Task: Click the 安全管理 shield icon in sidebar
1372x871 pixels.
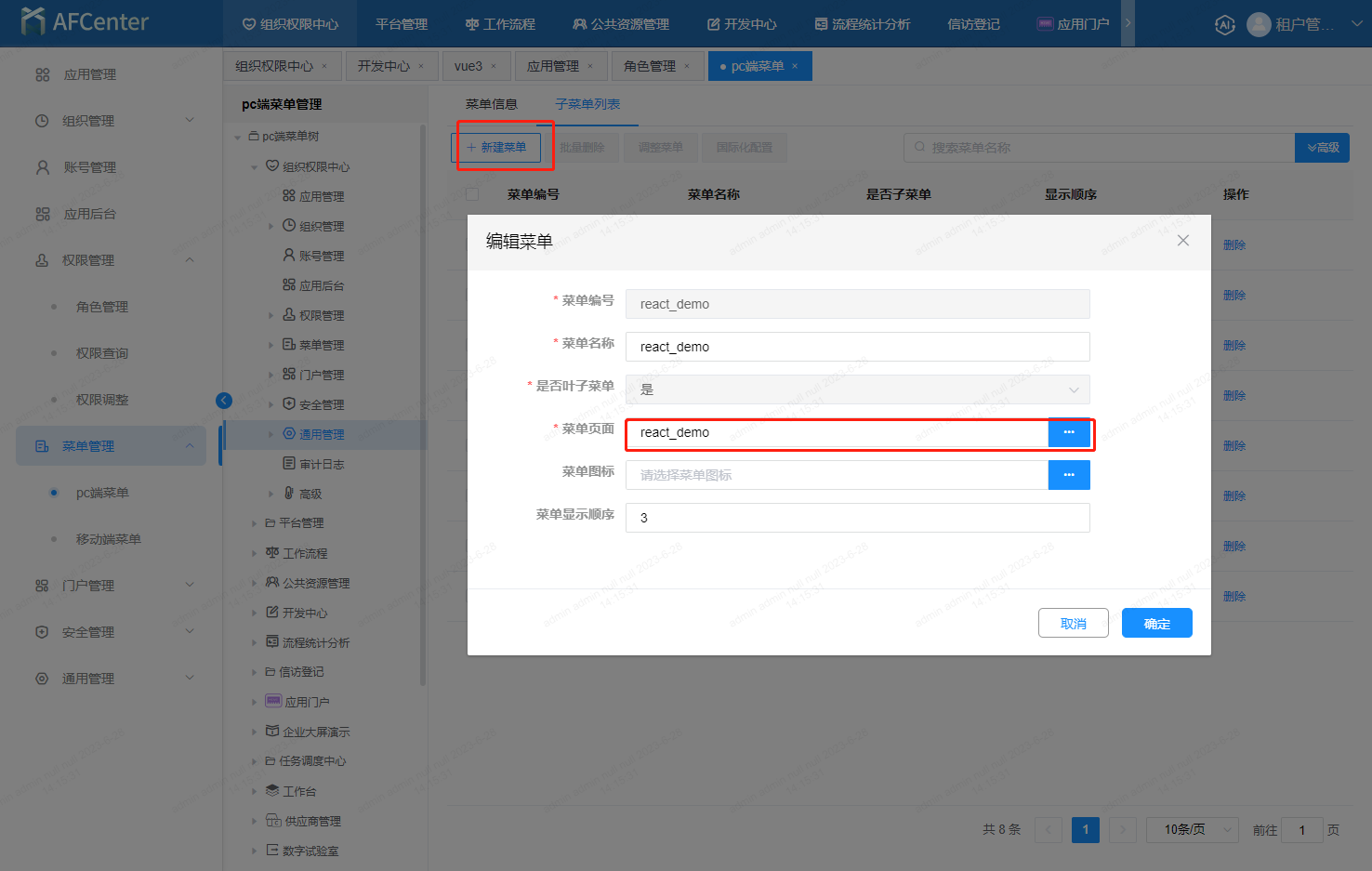Action: tap(42, 632)
